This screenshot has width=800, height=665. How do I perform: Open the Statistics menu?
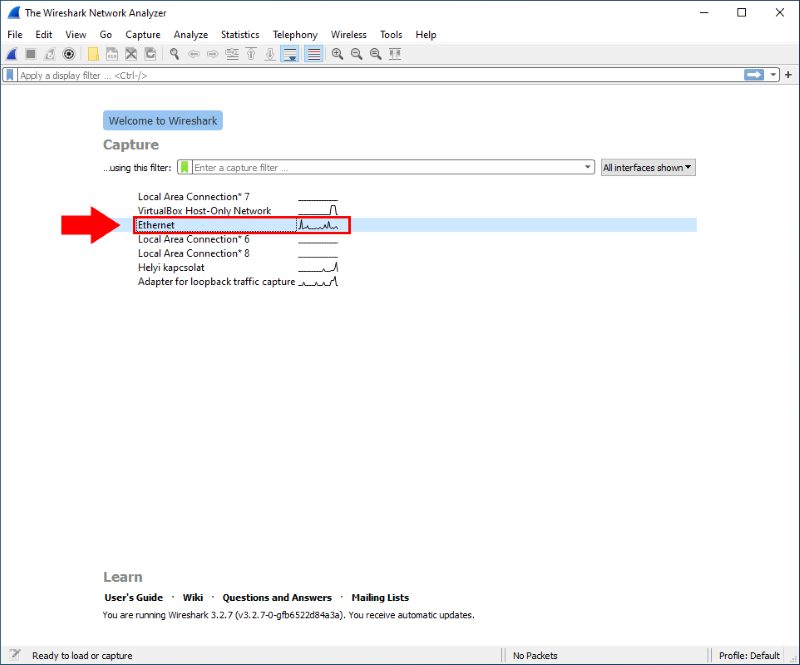pyautogui.click(x=240, y=35)
